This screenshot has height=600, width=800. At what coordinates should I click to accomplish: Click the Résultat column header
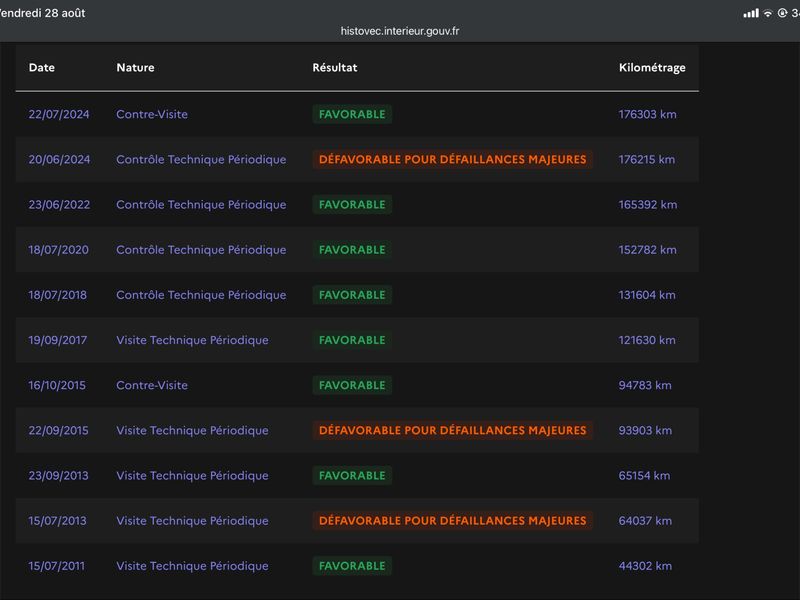[x=335, y=67]
